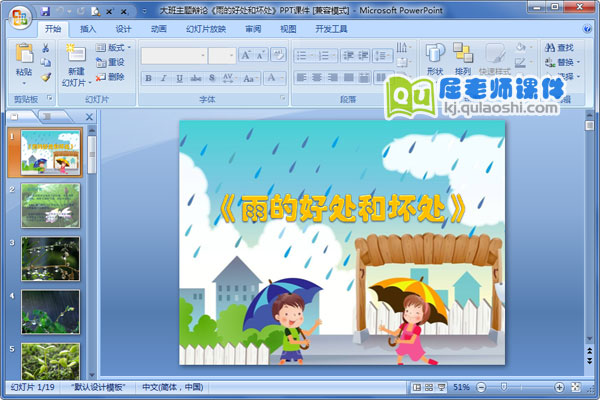Click the Cut scissors icon
The image size is (600, 400).
click(x=46, y=48)
